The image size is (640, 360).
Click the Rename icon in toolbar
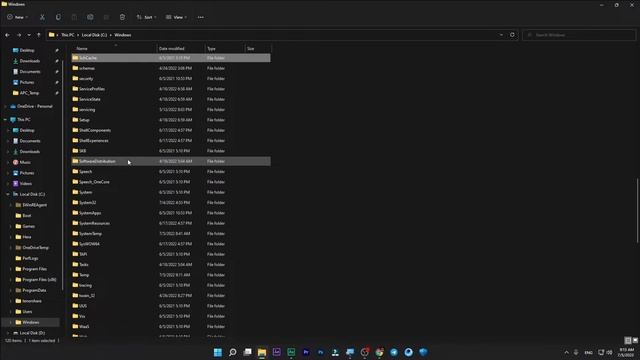(x=90, y=17)
